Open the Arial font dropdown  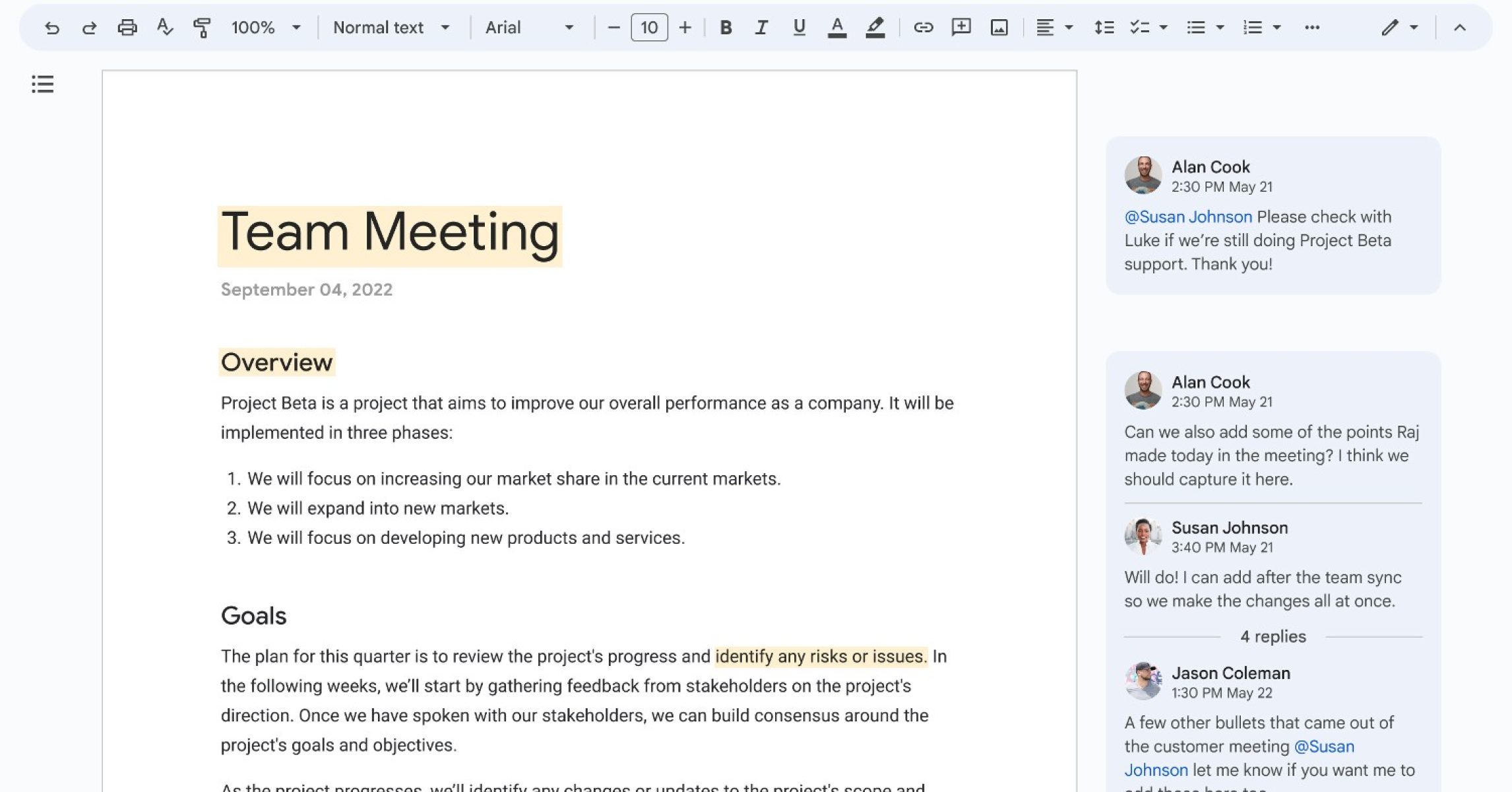point(529,28)
